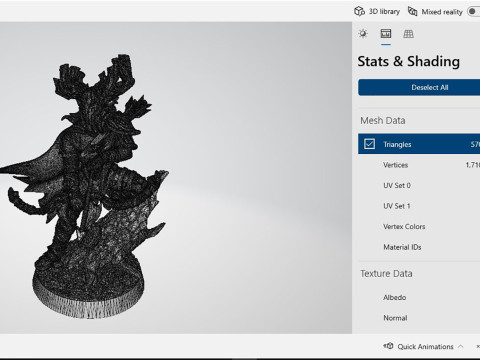The image size is (480, 360).
Task: Switch to Environment & Lighting sun tab
Action: click(x=363, y=34)
